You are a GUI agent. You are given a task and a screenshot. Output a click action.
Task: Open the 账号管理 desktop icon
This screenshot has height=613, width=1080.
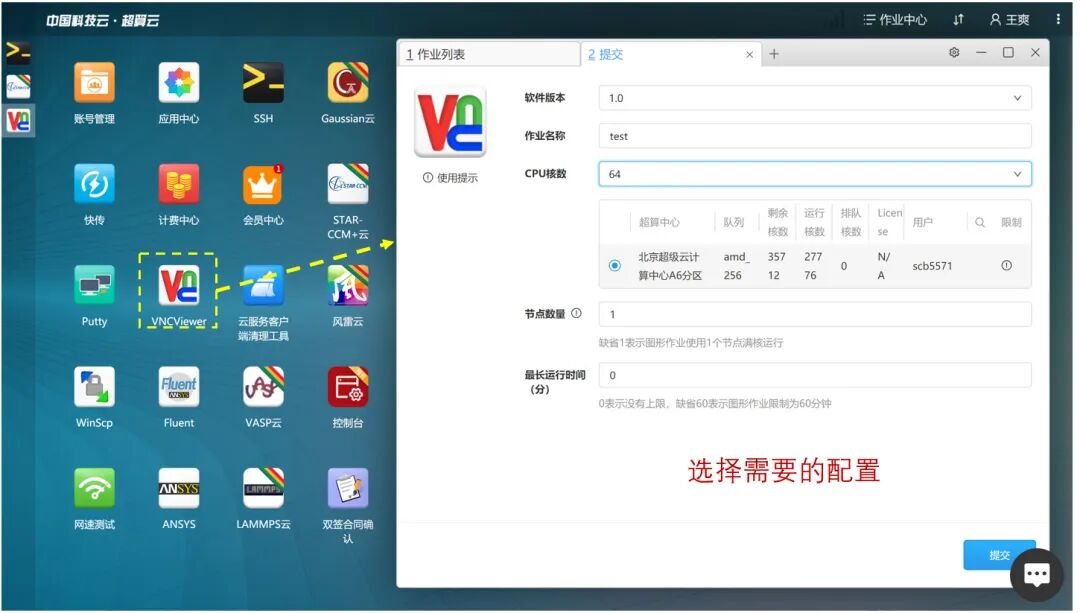[94, 83]
